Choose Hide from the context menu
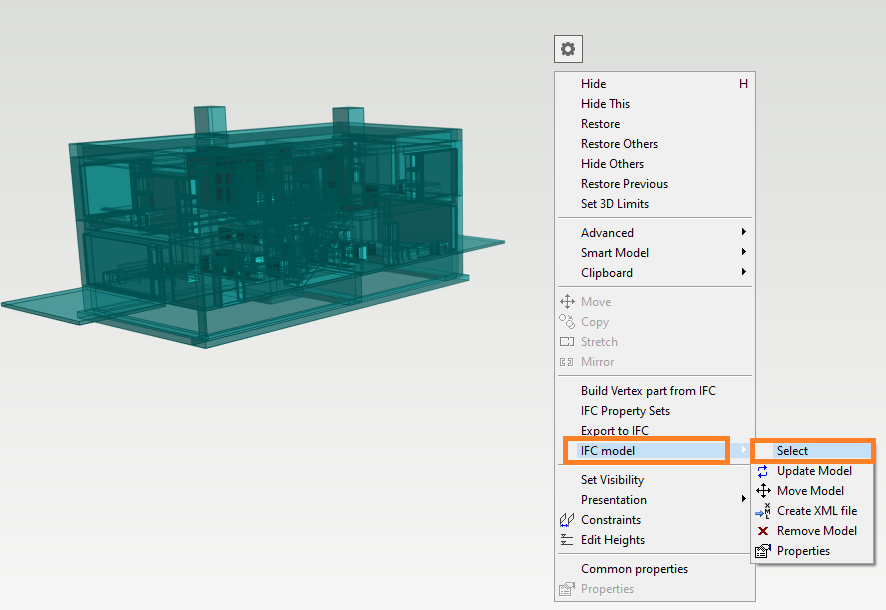 click(594, 84)
